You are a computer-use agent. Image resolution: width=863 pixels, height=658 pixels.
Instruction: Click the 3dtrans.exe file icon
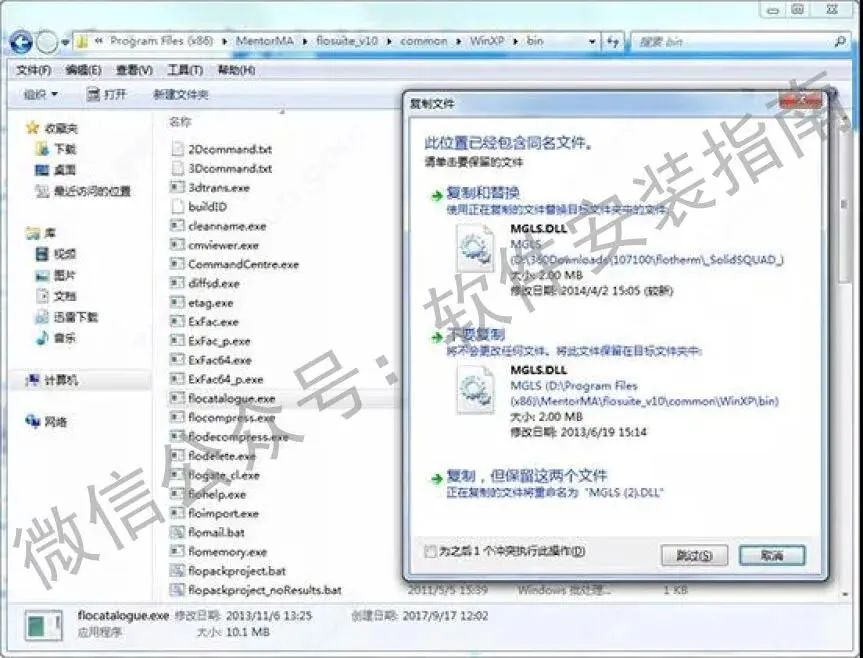pyautogui.click(x=177, y=187)
